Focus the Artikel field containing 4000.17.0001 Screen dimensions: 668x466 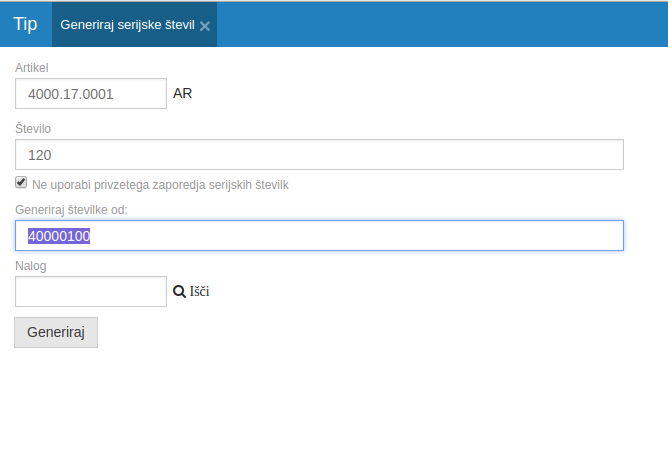[x=90, y=94]
